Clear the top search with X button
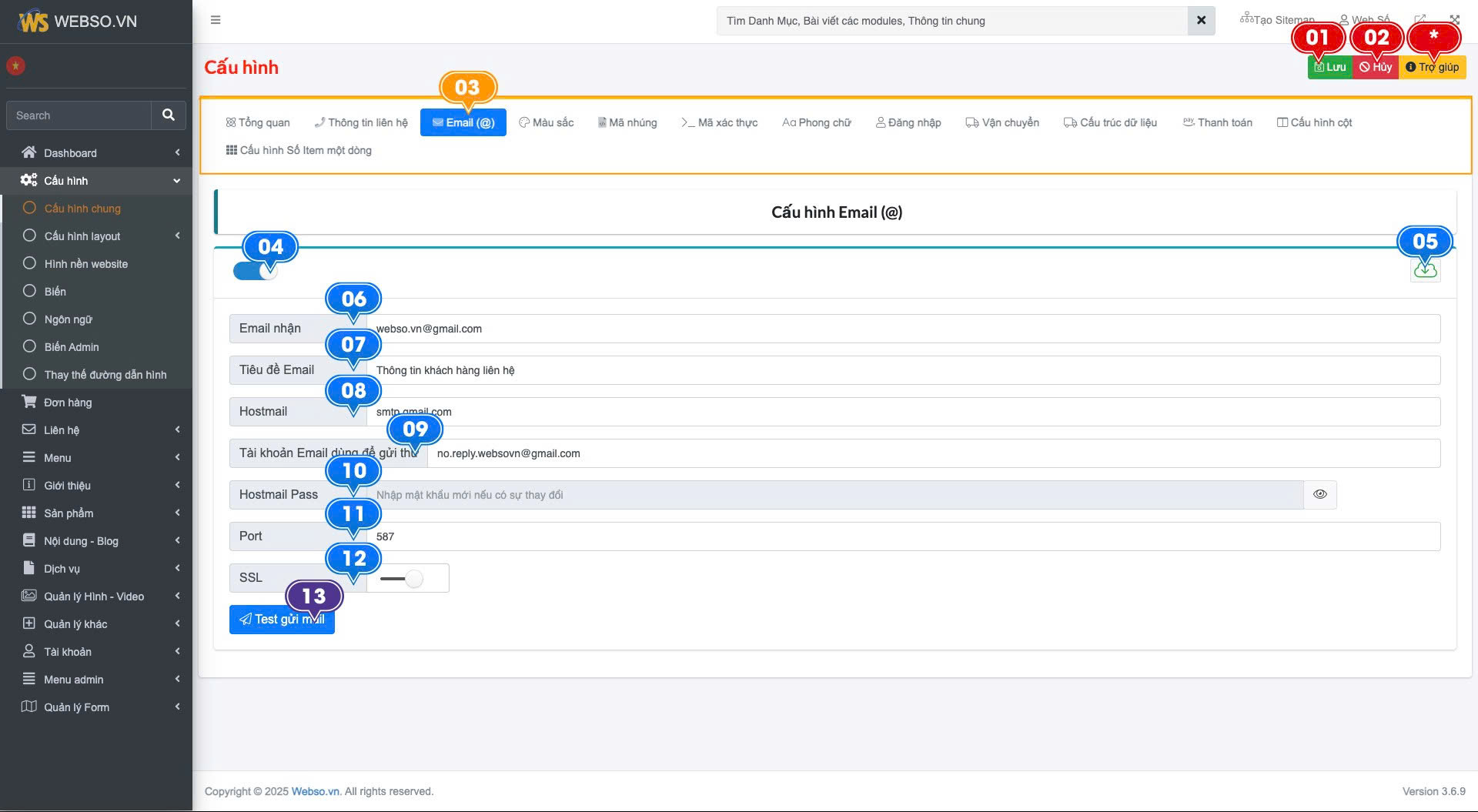The height and width of the screenshot is (812, 1478). (x=1201, y=21)
